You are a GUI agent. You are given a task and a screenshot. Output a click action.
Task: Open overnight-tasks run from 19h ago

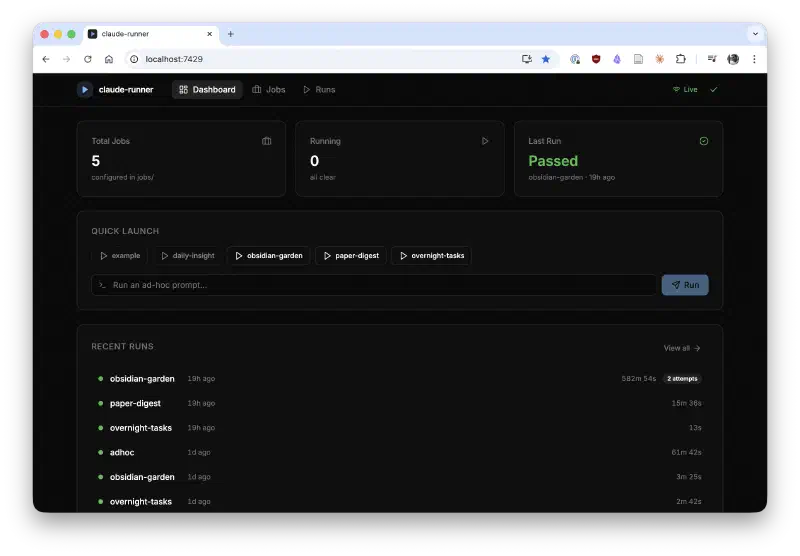399,428
